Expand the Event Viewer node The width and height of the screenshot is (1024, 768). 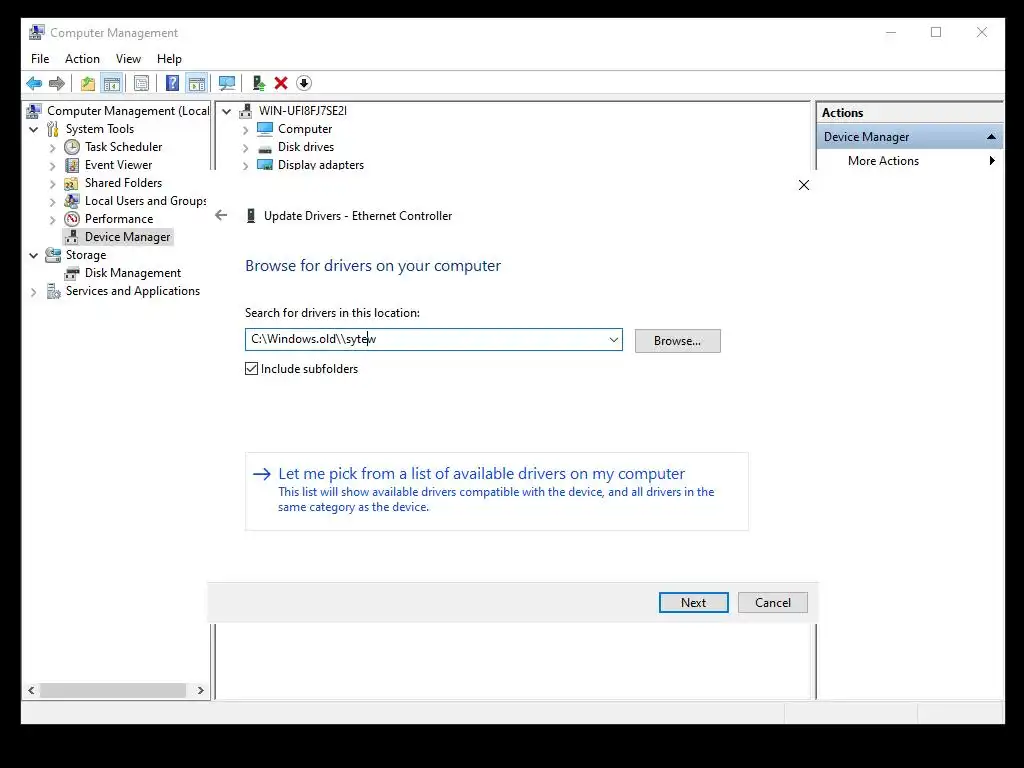(x=52, y=166)
